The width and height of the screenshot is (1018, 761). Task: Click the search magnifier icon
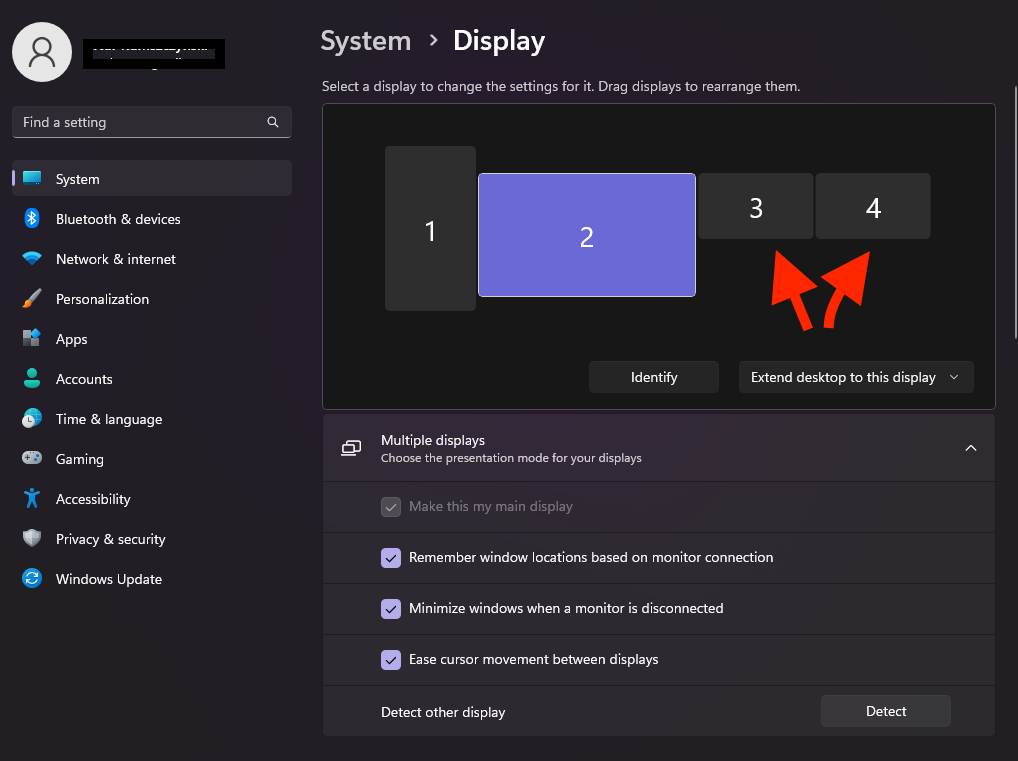coord(273,122)
